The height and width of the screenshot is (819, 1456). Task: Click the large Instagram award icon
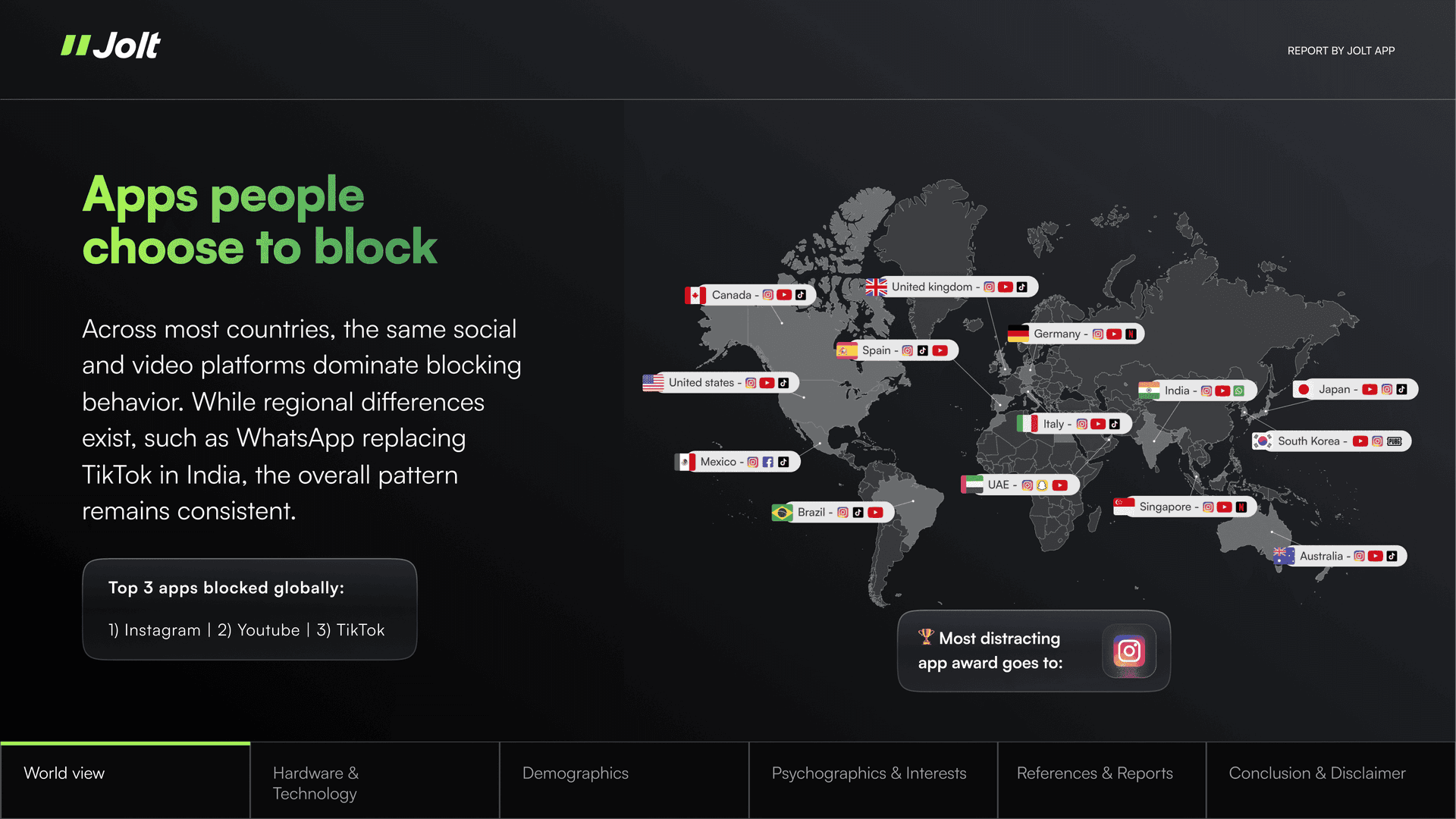1128,651
